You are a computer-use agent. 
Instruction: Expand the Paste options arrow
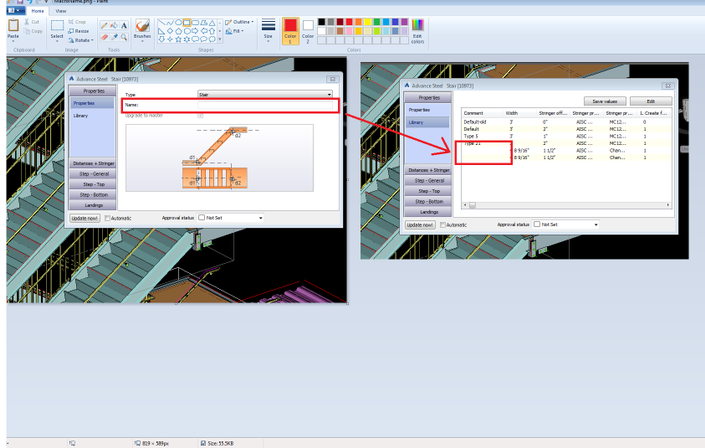[13, 41]
